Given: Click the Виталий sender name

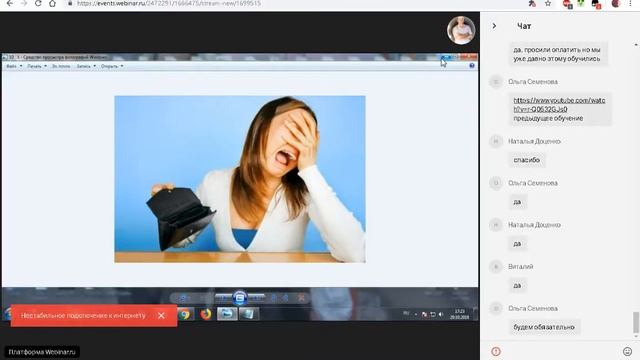Looking at the screenshot, I should click(520, 267).
